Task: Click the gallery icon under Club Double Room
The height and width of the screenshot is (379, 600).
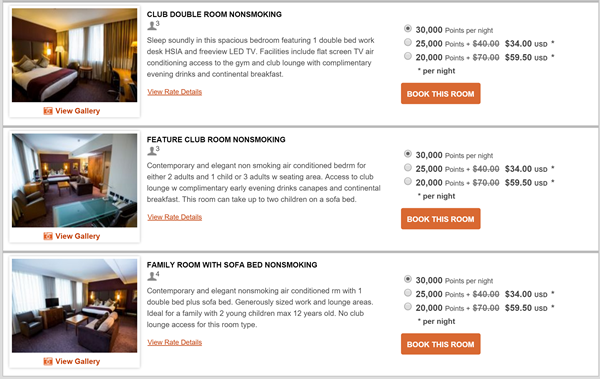Action: pos(48,111)
